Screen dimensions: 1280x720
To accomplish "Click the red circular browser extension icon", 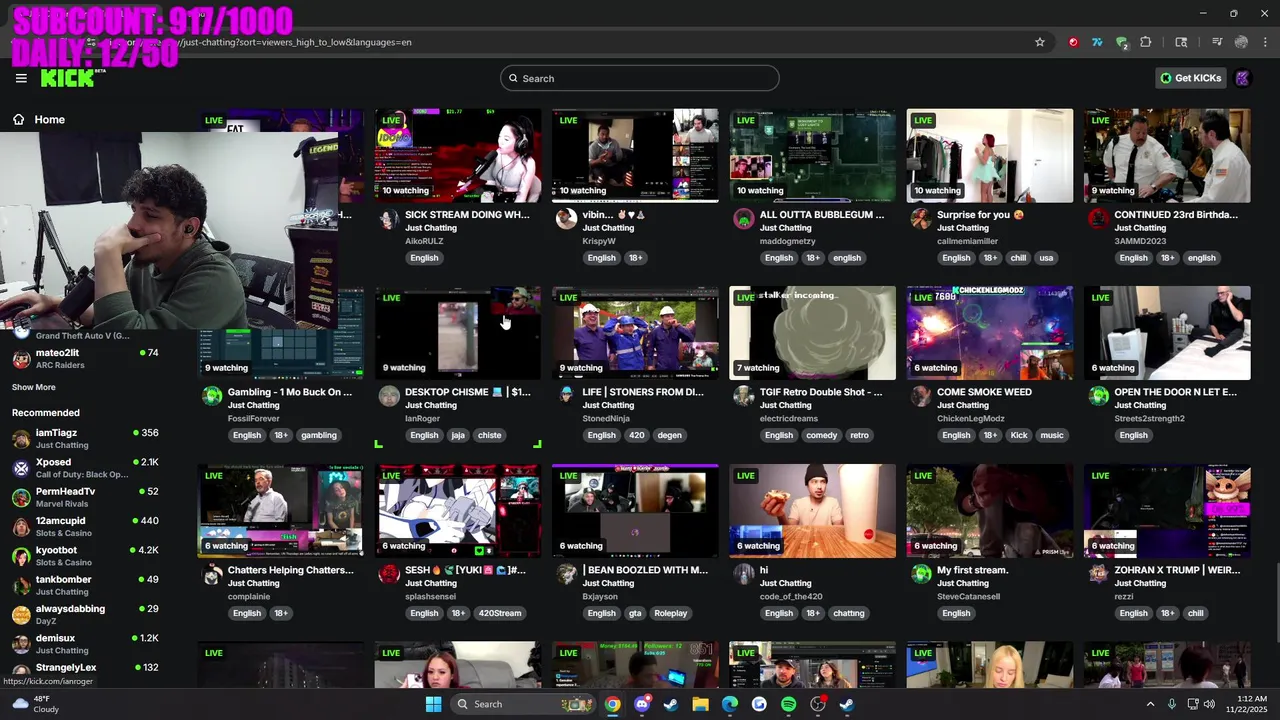I will point(1073,42).
